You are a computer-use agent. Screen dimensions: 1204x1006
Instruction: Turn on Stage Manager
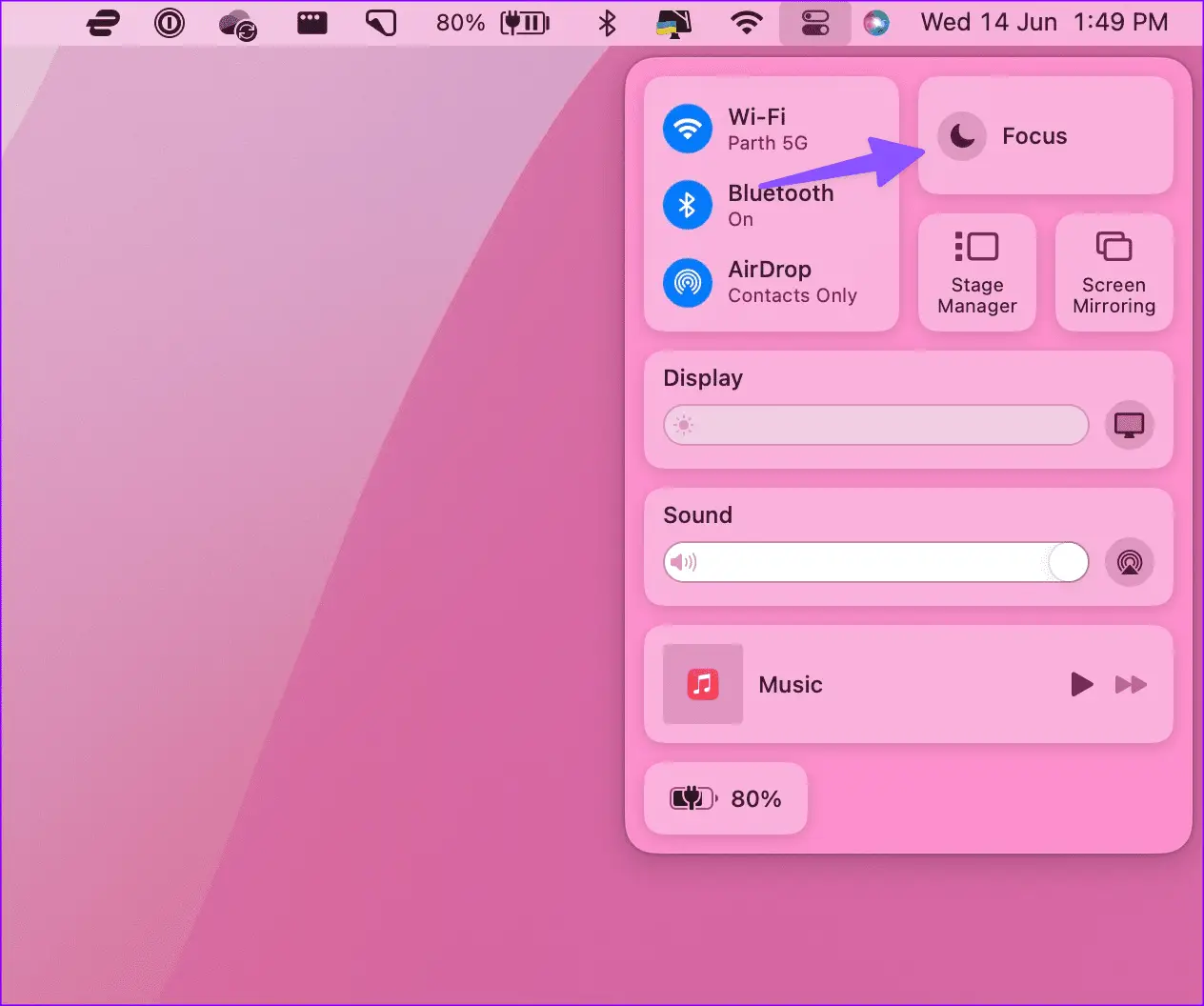pyautogui.click(x=977, y=272)
